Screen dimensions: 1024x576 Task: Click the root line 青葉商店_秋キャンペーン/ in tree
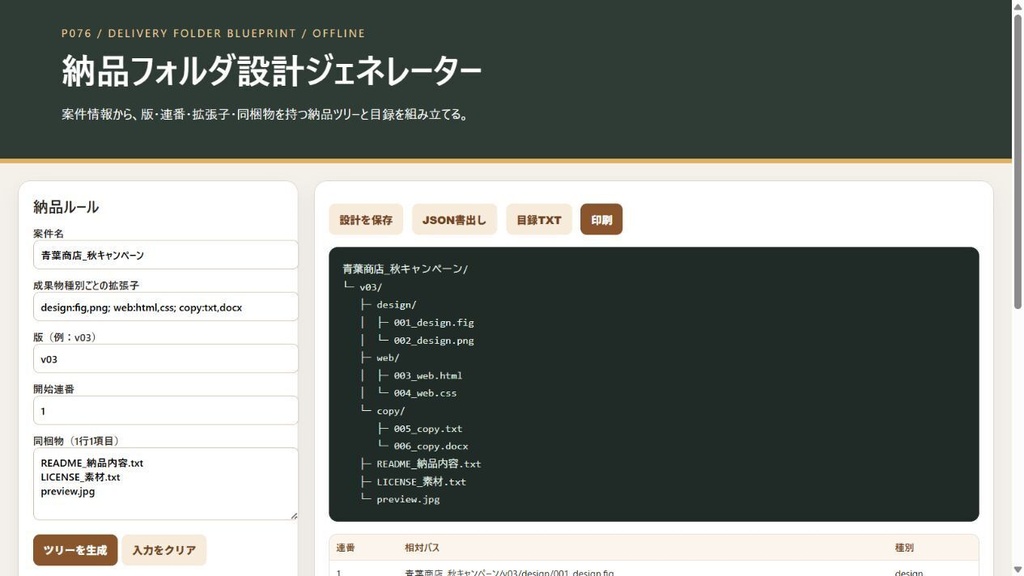[x=405, y=268]
